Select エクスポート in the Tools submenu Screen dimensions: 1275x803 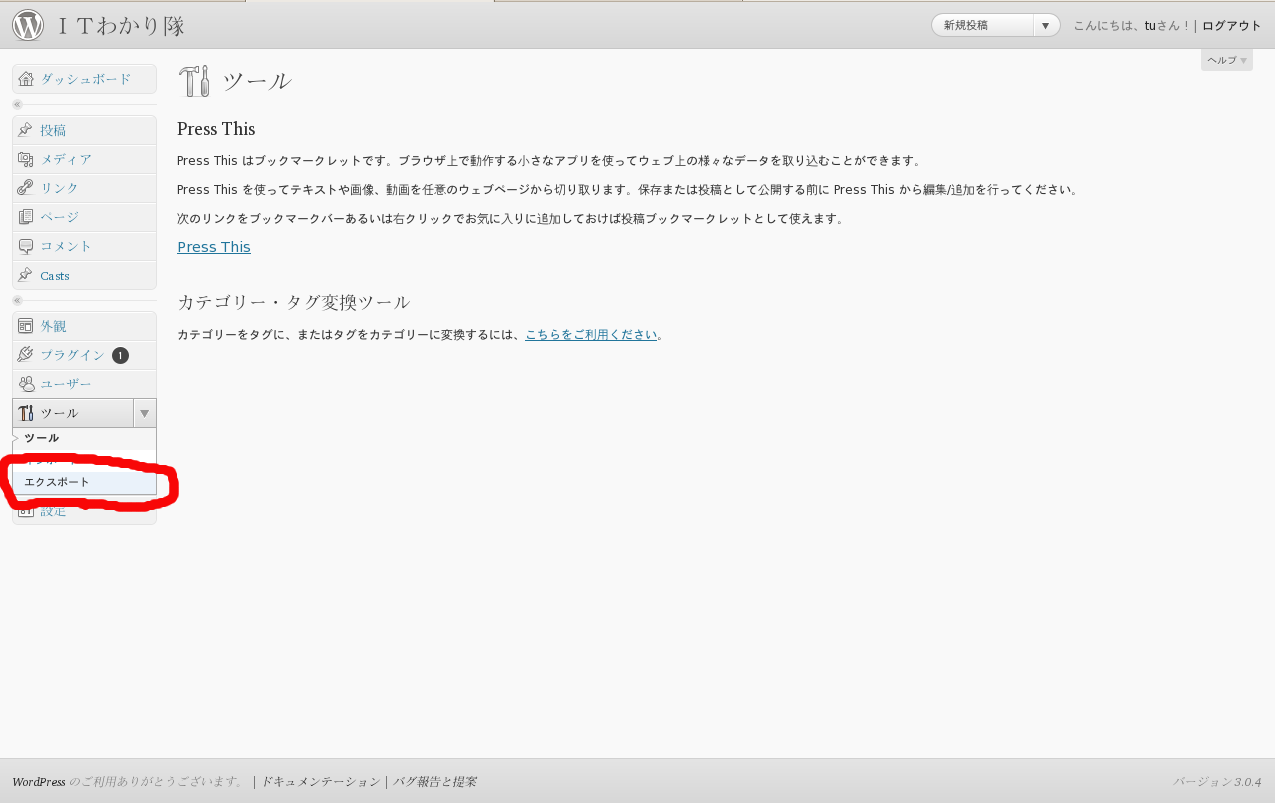pos(57,482)
